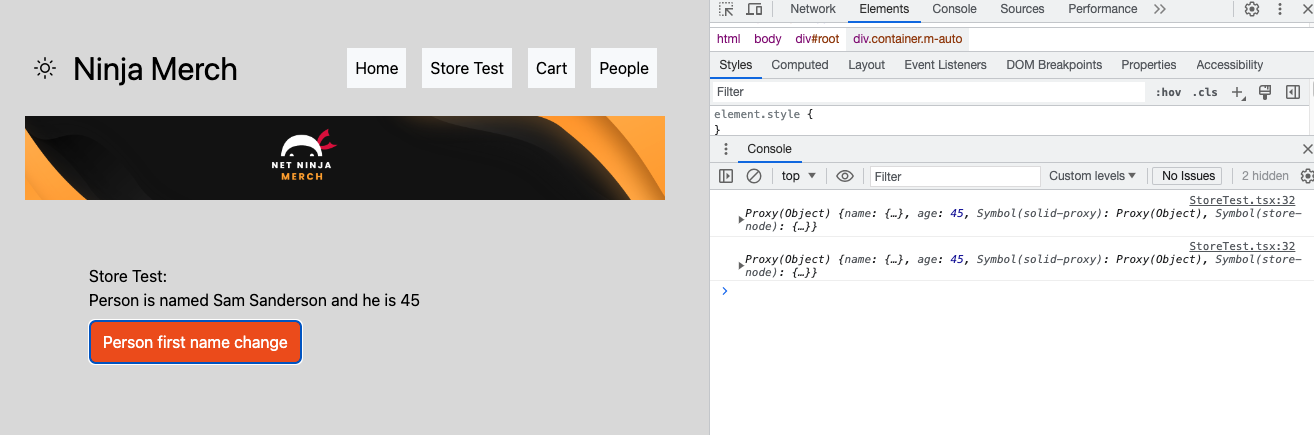Open the Console tab in top bar
The height and width of the screenshot is (435, 1314).
[954, 9]
